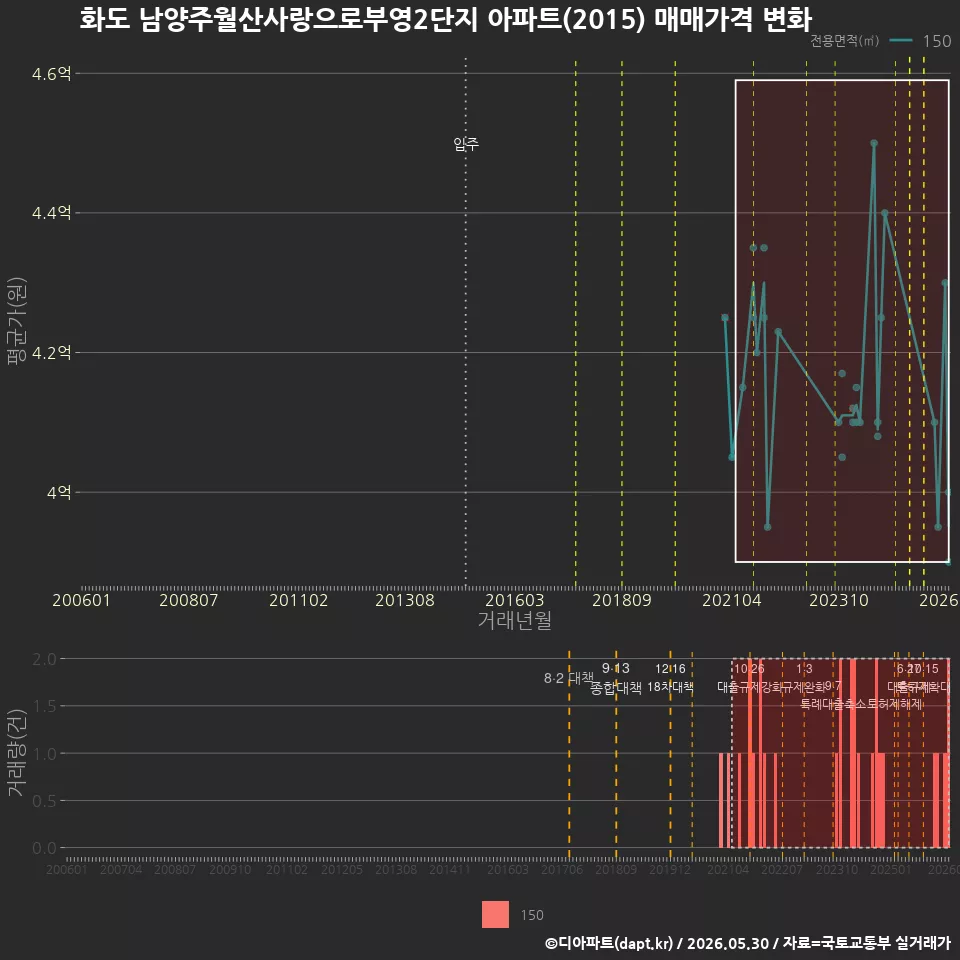Viewport: 960px width, 960px height.
Task: Click '201912' on the volume chart x-axis
Action: coord(670,869)
